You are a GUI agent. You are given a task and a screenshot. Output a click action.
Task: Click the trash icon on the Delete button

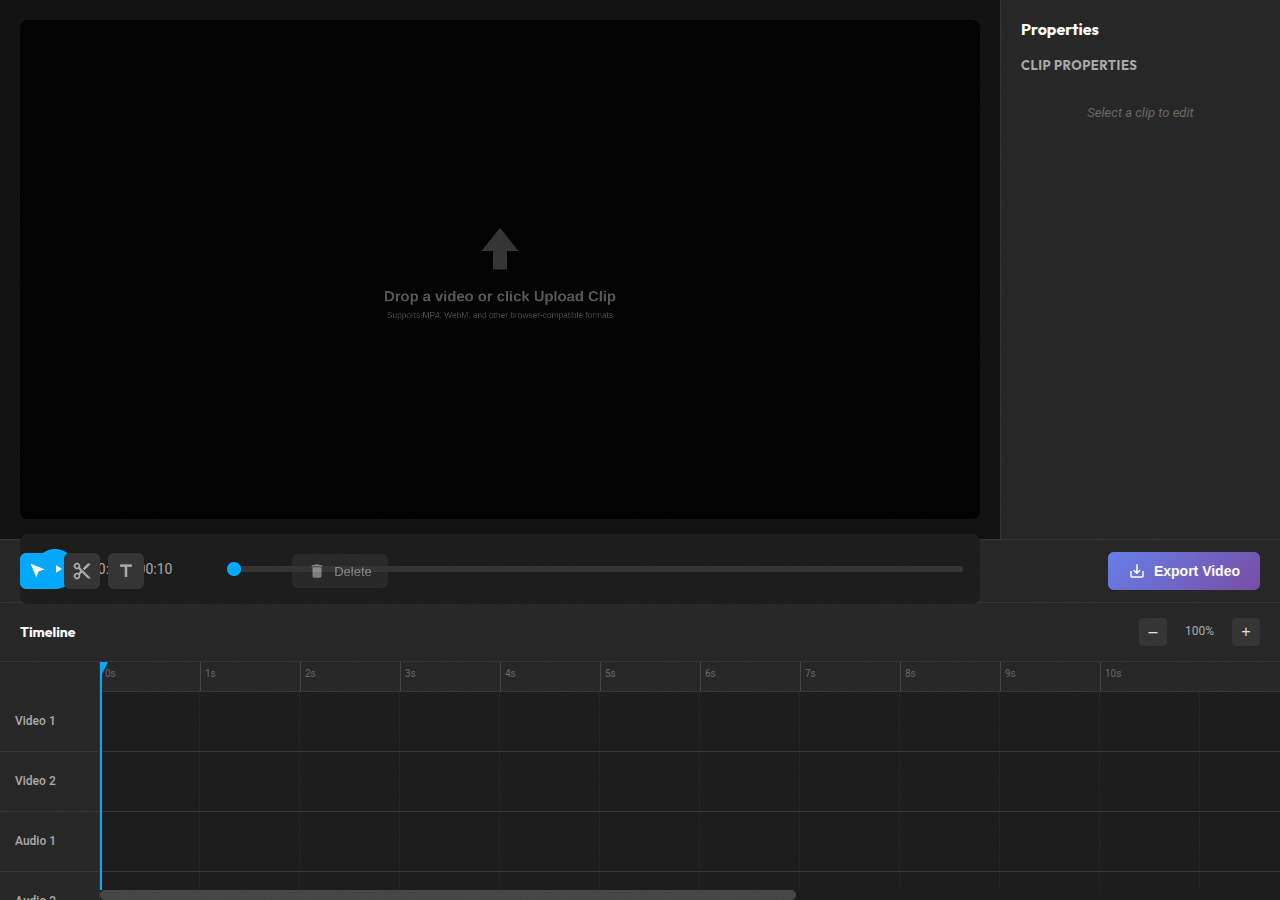(x=317, y=571)
